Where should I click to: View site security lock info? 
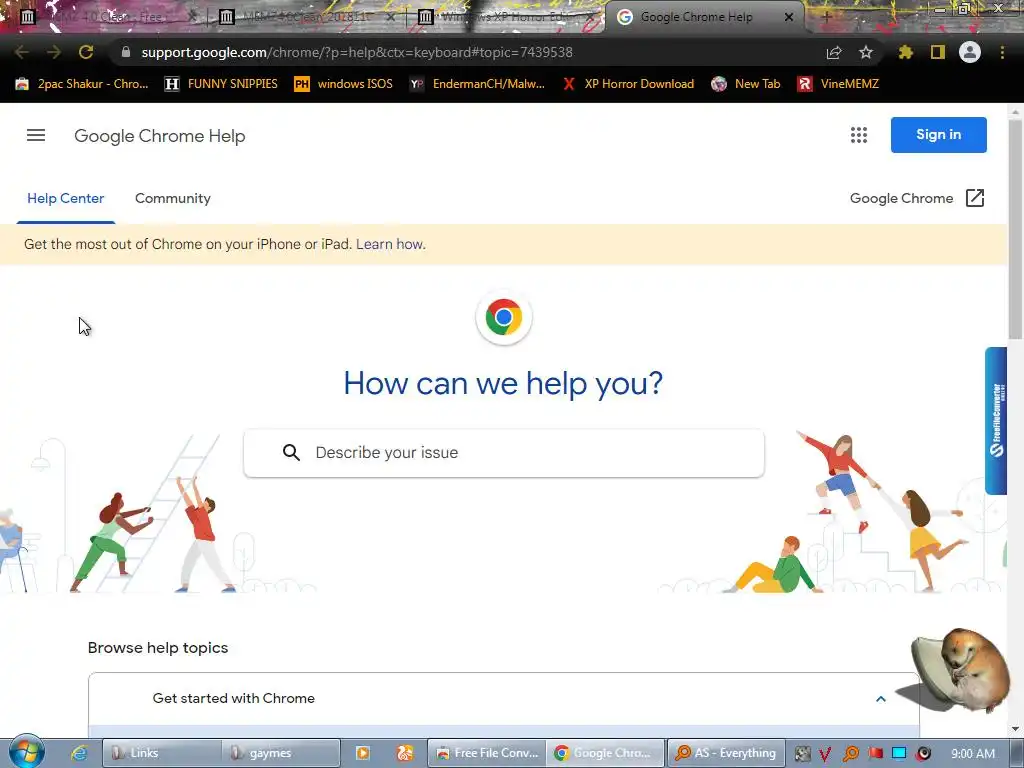point(126,52)
